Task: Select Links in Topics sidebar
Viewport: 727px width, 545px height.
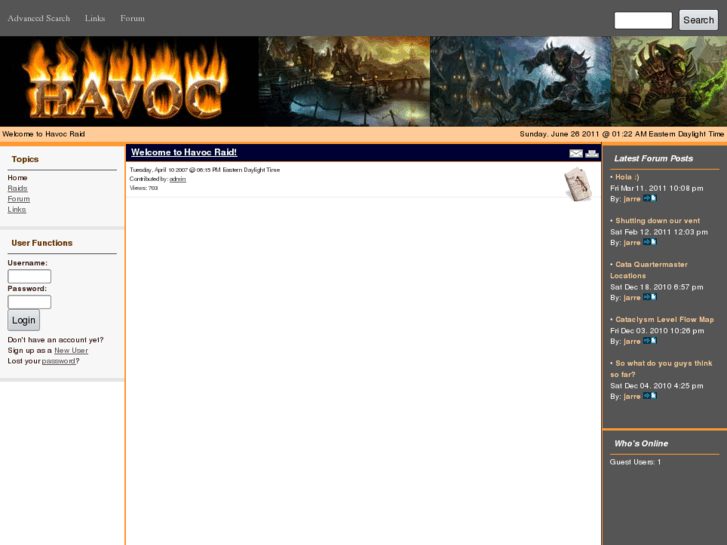Action: [x=17, y=210]
